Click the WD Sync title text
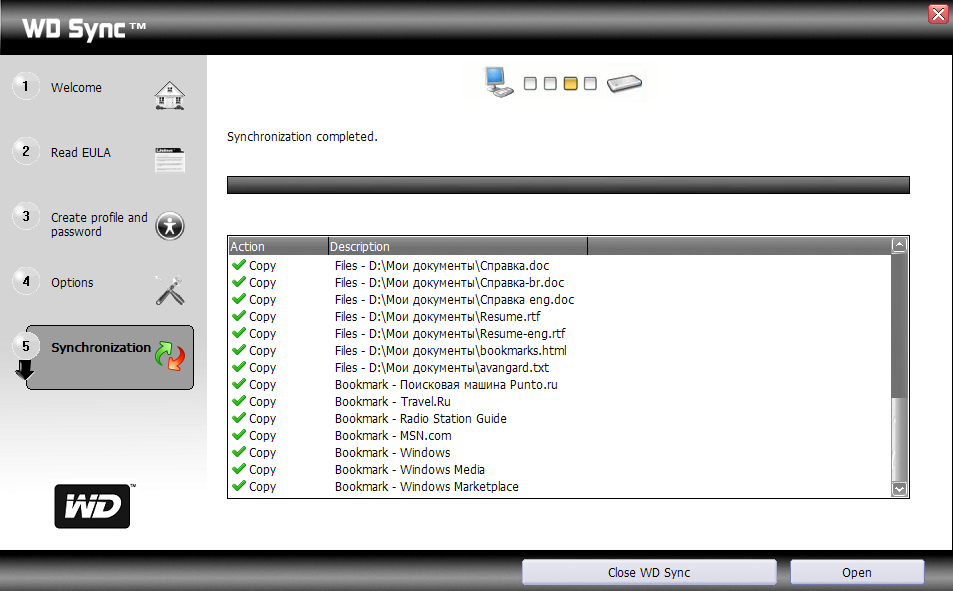 pos(84,29)
